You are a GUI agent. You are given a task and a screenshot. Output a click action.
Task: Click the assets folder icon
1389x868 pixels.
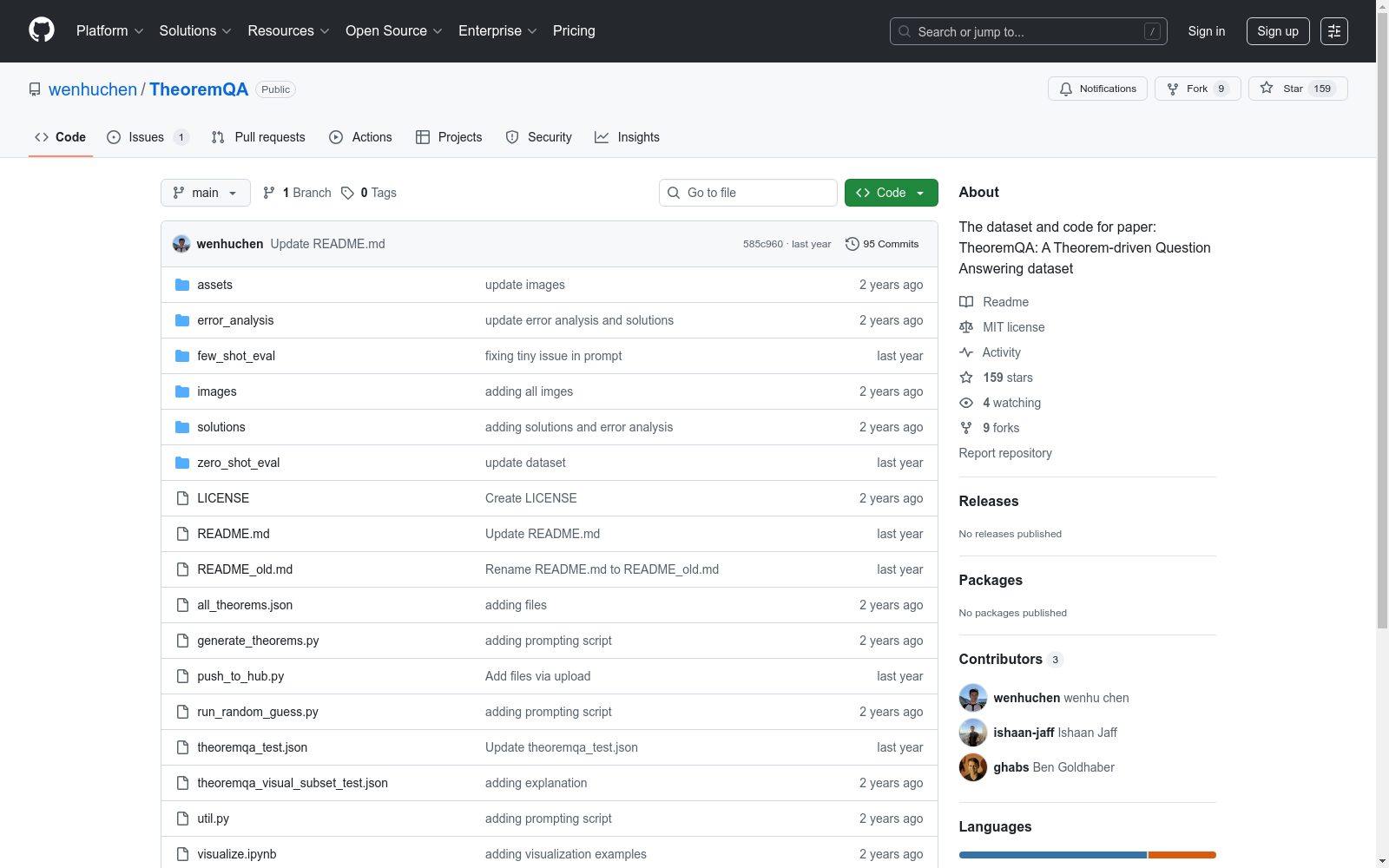pos(182,285)
